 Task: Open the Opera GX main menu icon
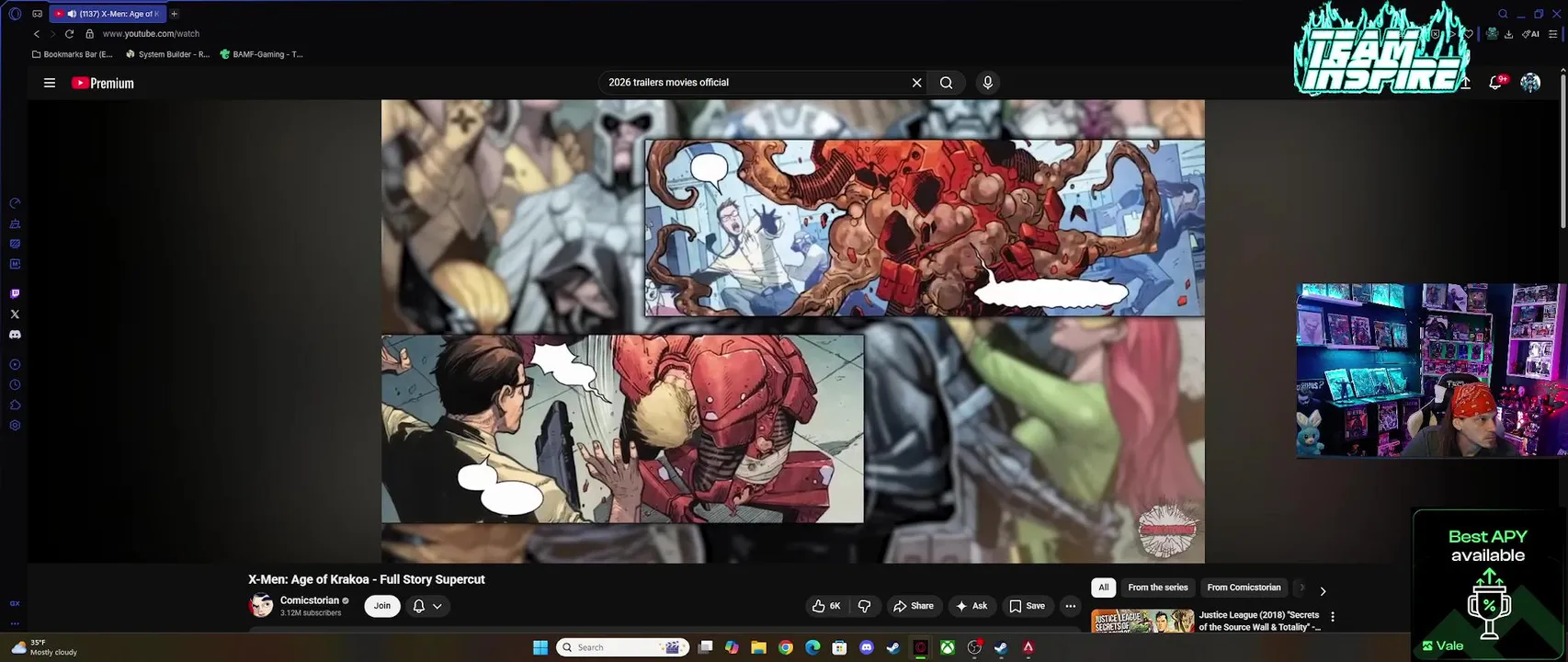coord(14,14)
